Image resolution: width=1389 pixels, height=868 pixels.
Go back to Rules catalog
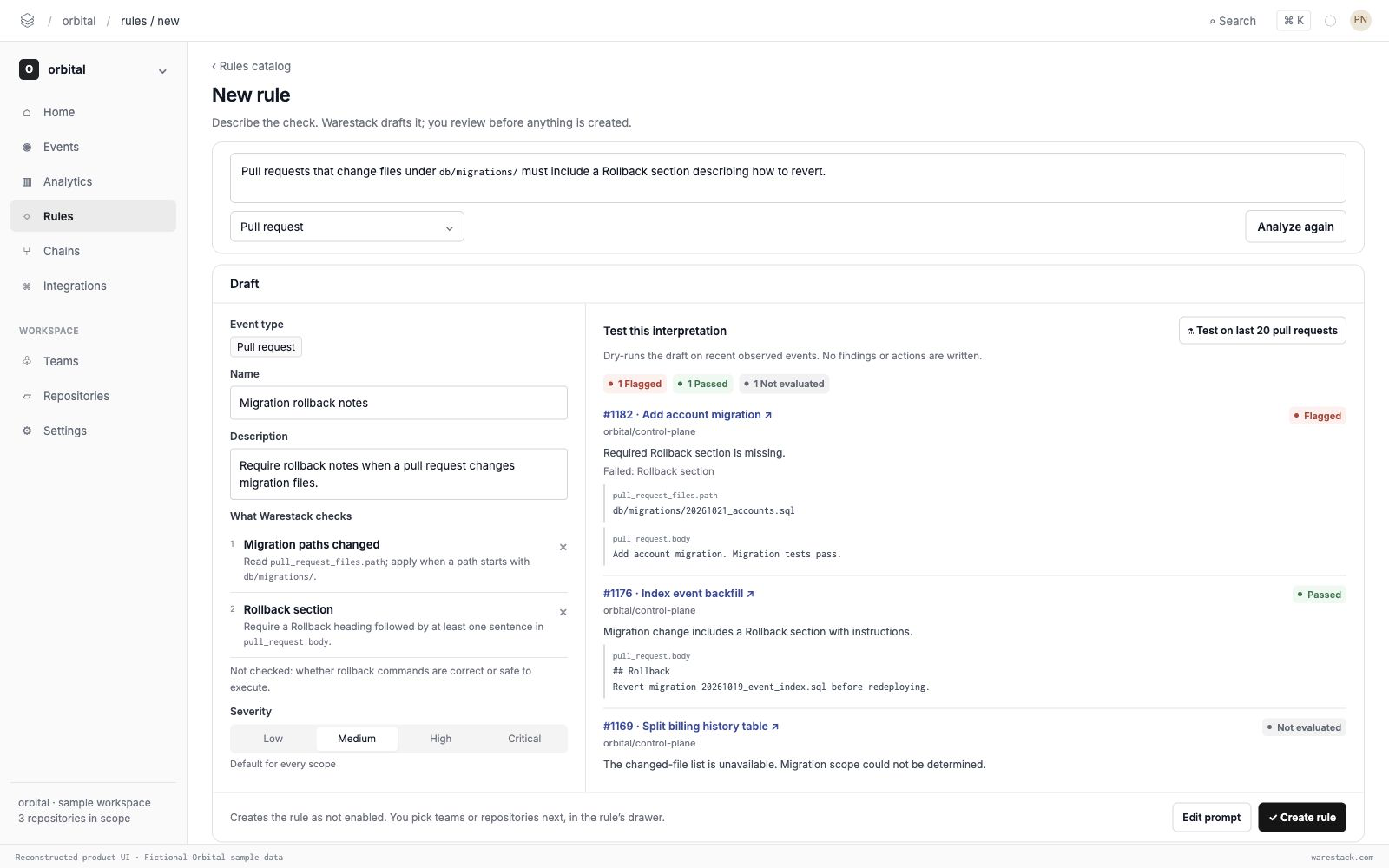251,66
